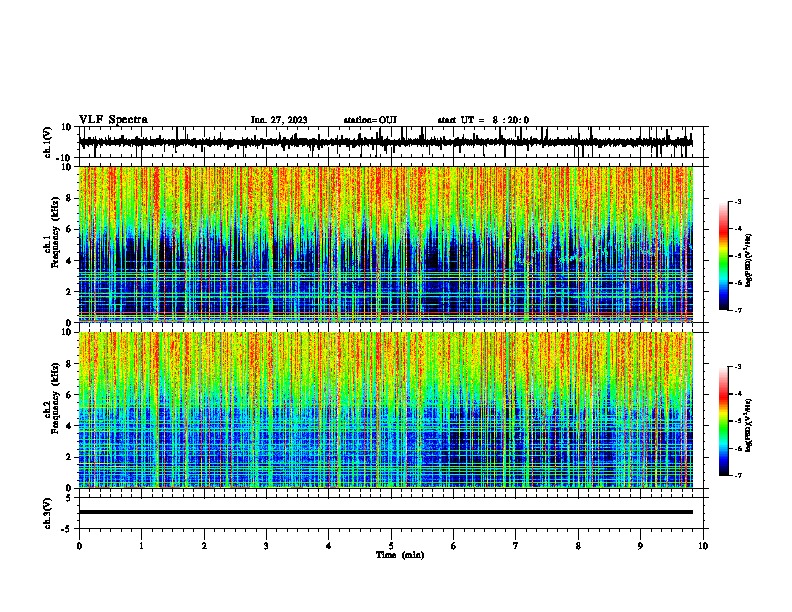This screenshot has width=792, height=612.
Task: Click the ch.2 spectrogram plot
Action: pyautogui.click(x=386, y=410)
